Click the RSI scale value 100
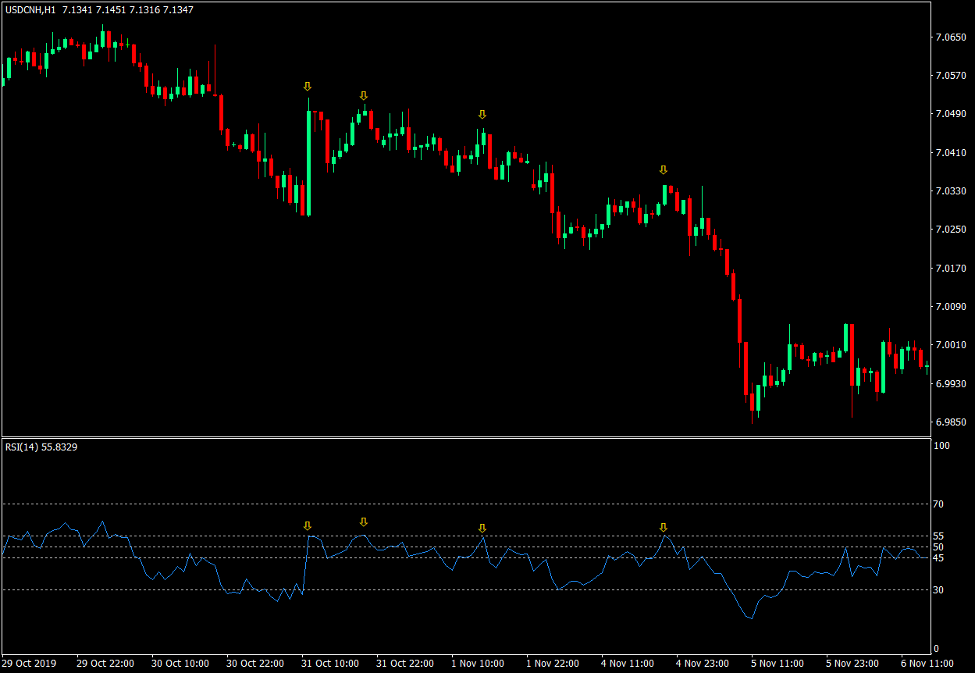Image resolution: width=977 pixels, height=675 pixels. [x=941, y=446]
